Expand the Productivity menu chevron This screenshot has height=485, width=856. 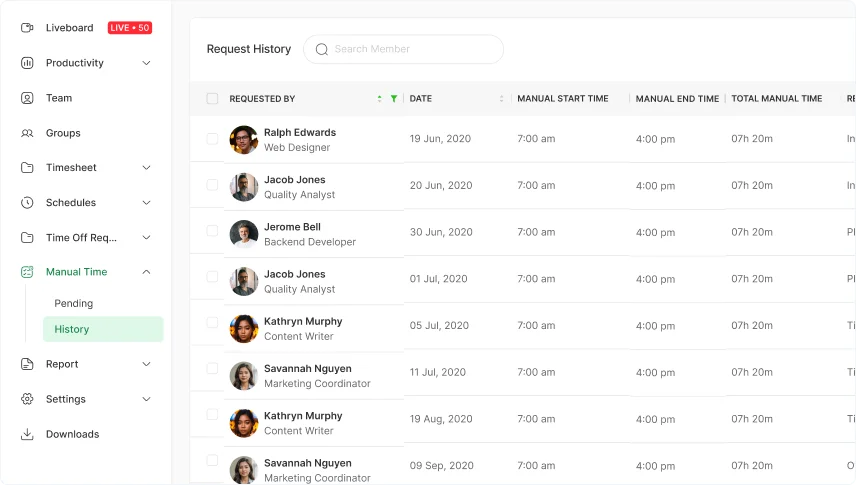click(146, 63)
